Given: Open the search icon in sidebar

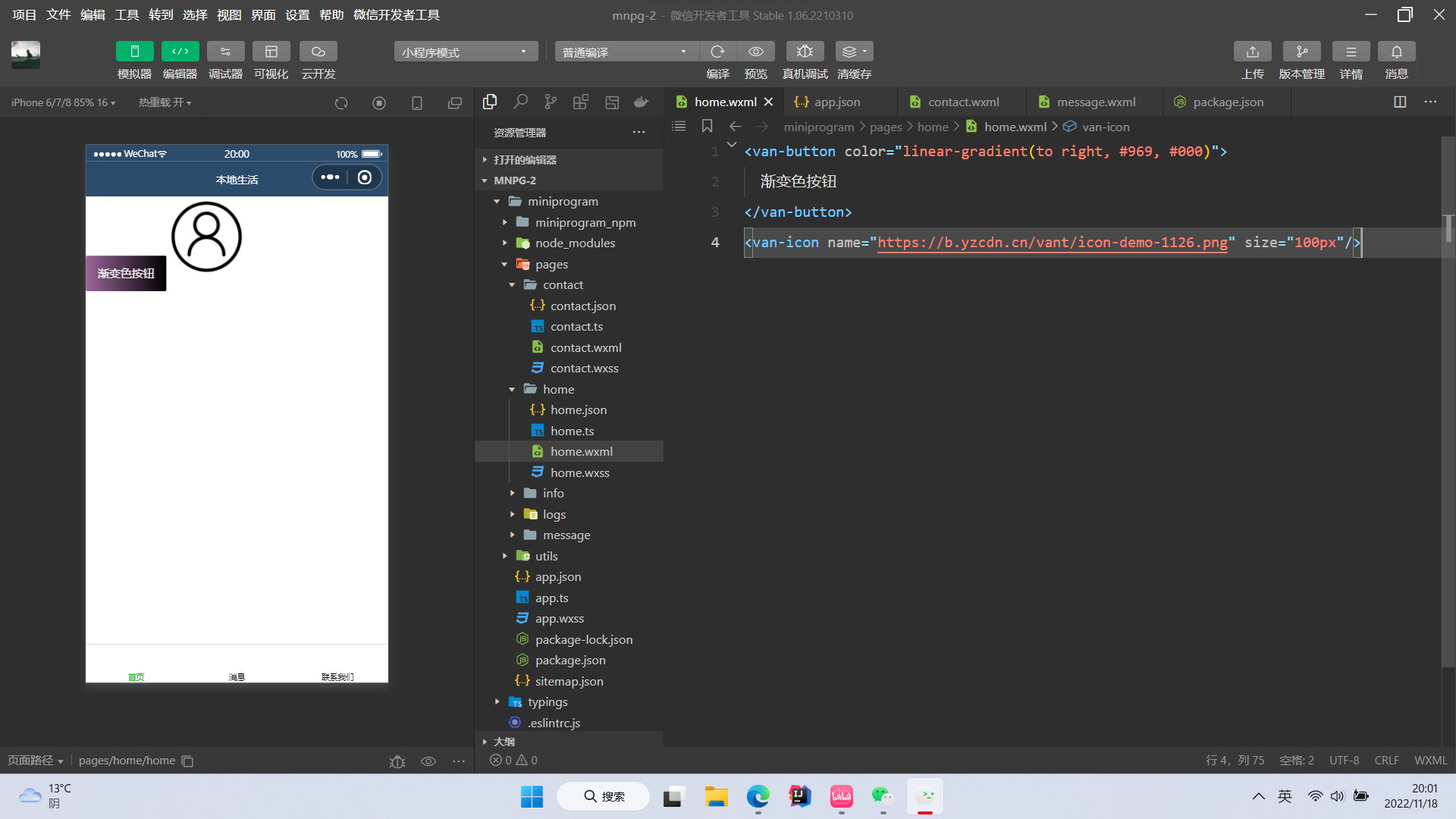Looking at the screenshot, I should (520, 102).
